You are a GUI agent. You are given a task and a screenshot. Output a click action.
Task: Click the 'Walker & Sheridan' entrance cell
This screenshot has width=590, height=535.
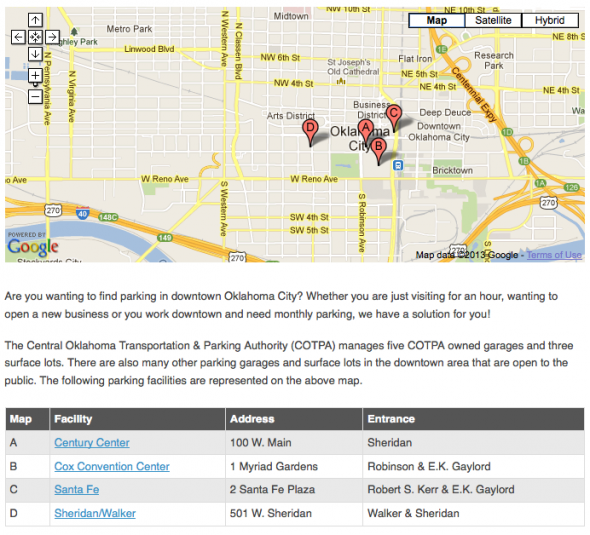pyautogui.click(x=473, y=513)
